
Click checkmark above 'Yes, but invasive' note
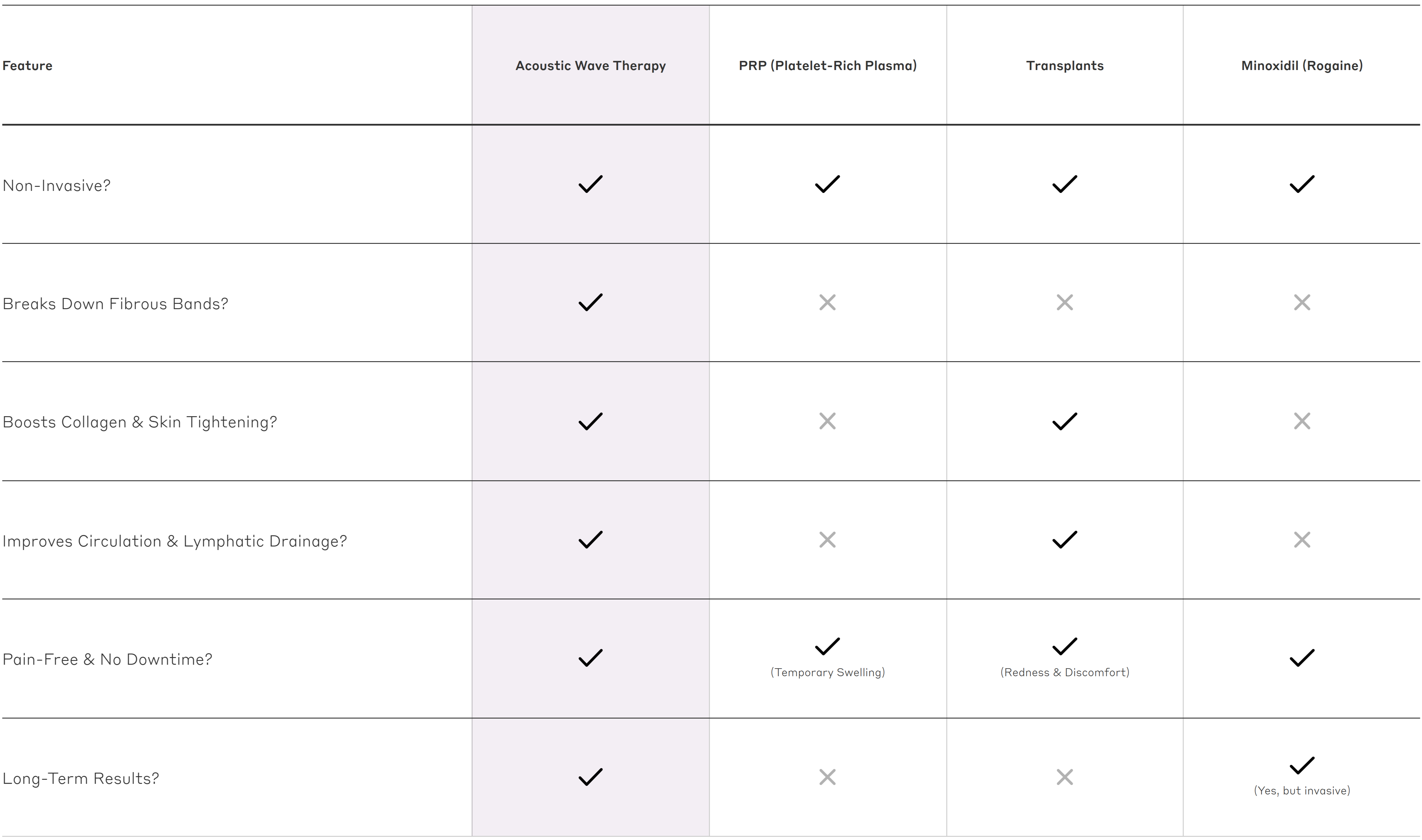coord(1301,765)
